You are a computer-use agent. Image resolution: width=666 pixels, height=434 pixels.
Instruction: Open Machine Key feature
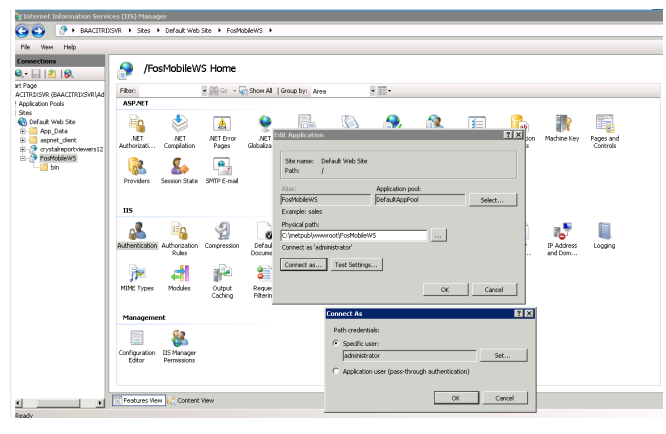coord(562,128)
